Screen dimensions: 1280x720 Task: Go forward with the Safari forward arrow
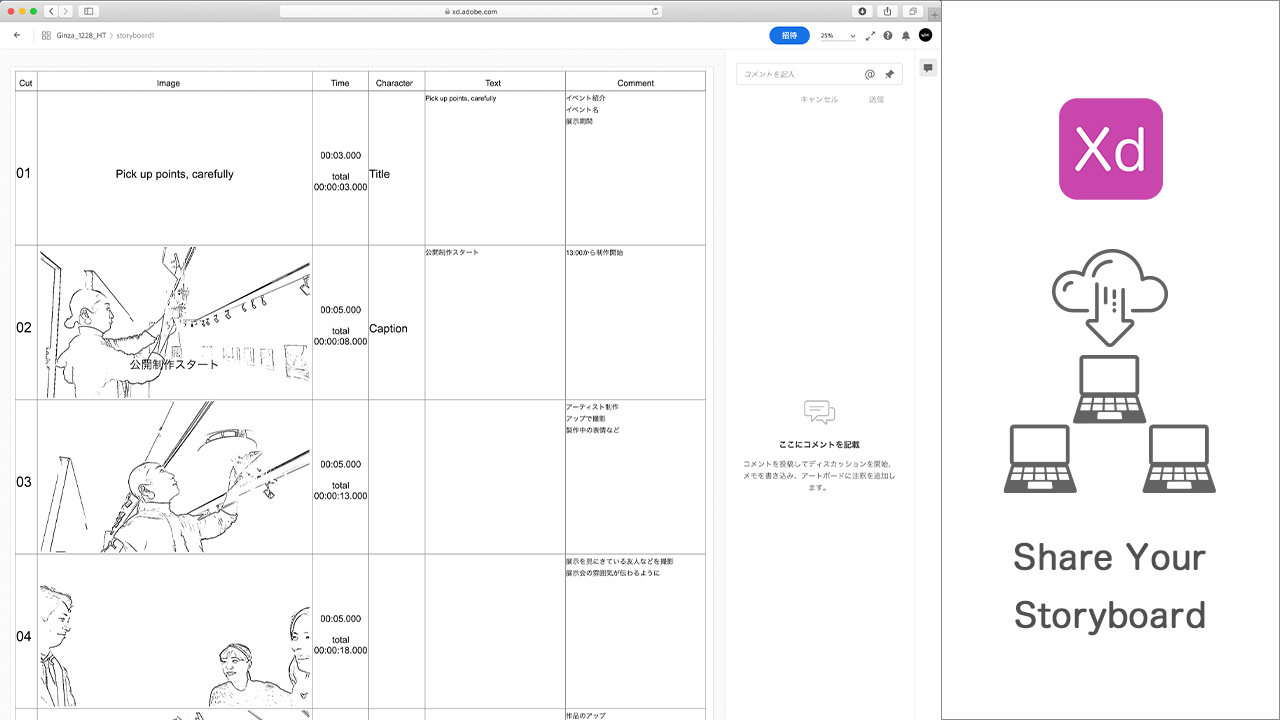pos(66,11)
